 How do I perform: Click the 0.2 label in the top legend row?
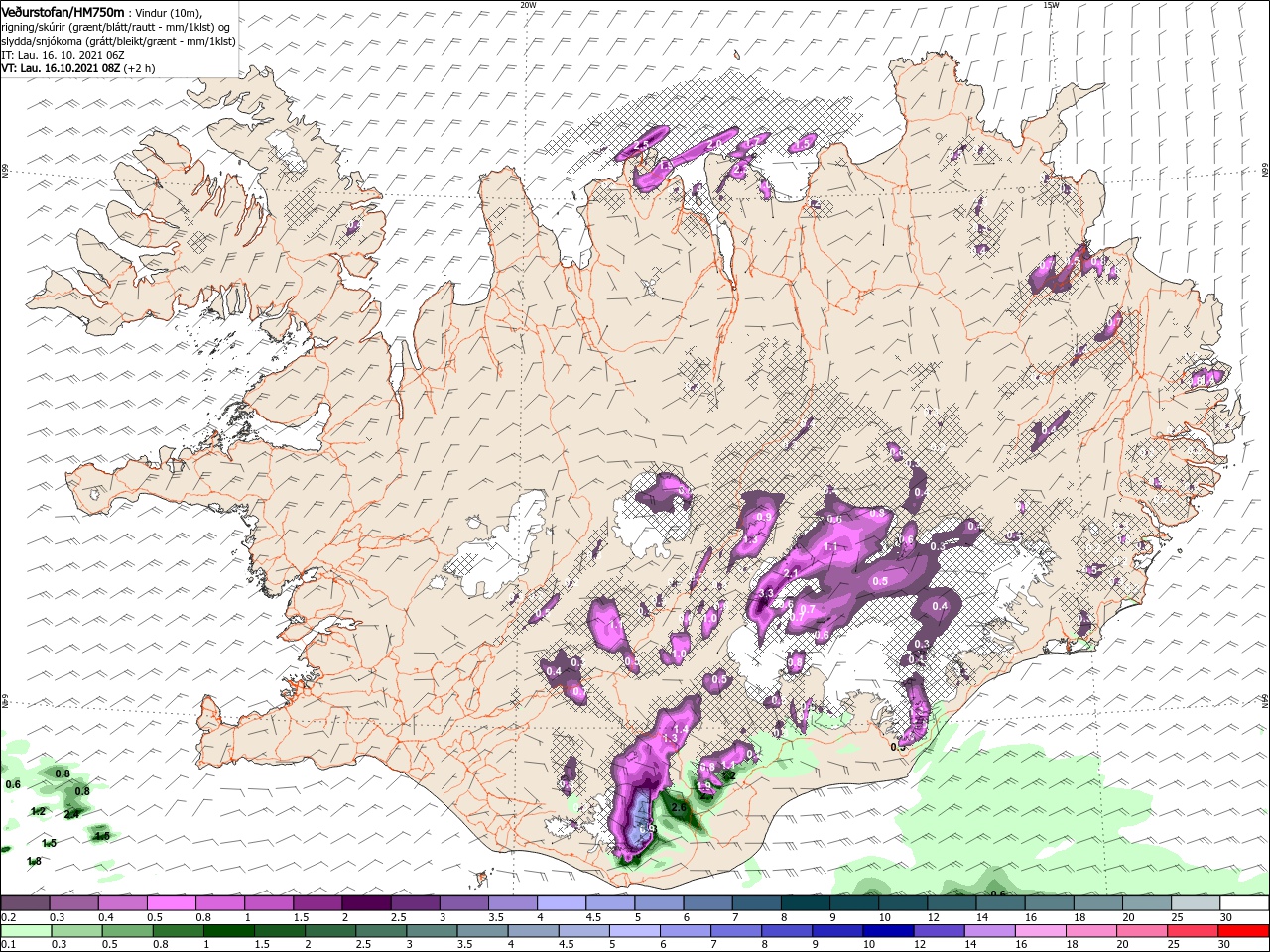[x=8, y=917]
